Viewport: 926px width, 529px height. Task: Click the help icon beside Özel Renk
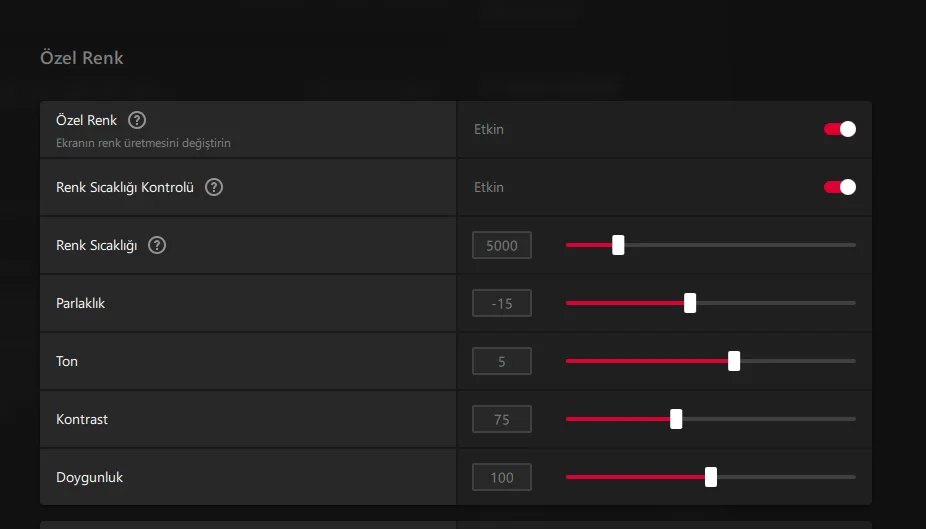[x=138, y=120]
